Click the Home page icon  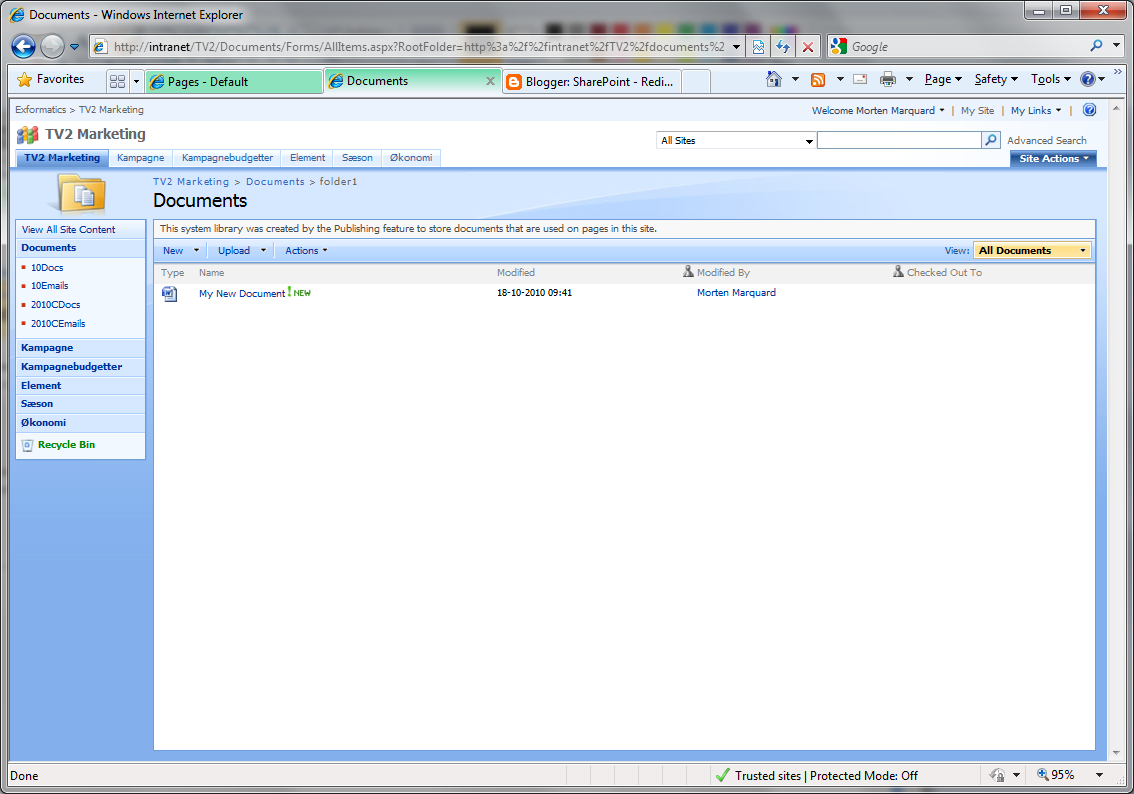(774, 80)
